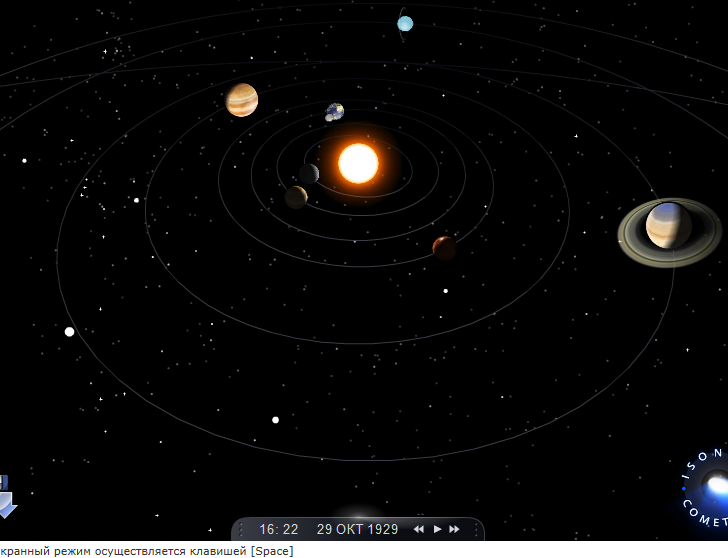Select the striped planet Jupiter
The height and width of the screenshot is (558, 728).
(241, 100)
